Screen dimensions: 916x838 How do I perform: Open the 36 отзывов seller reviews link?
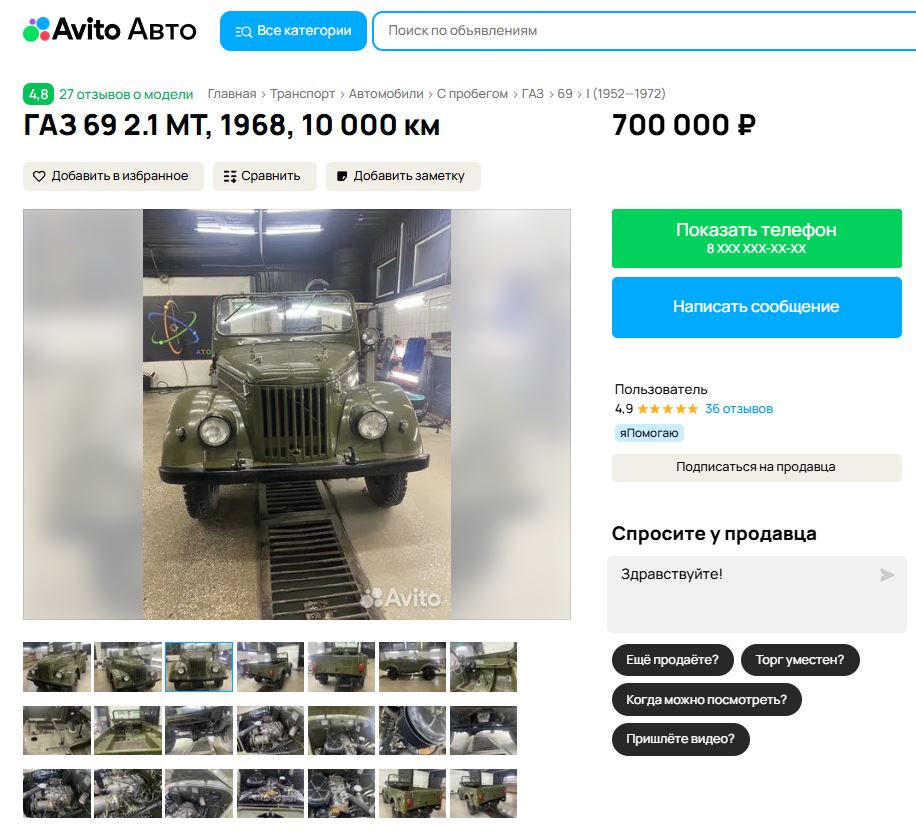(x=738, y=409)
